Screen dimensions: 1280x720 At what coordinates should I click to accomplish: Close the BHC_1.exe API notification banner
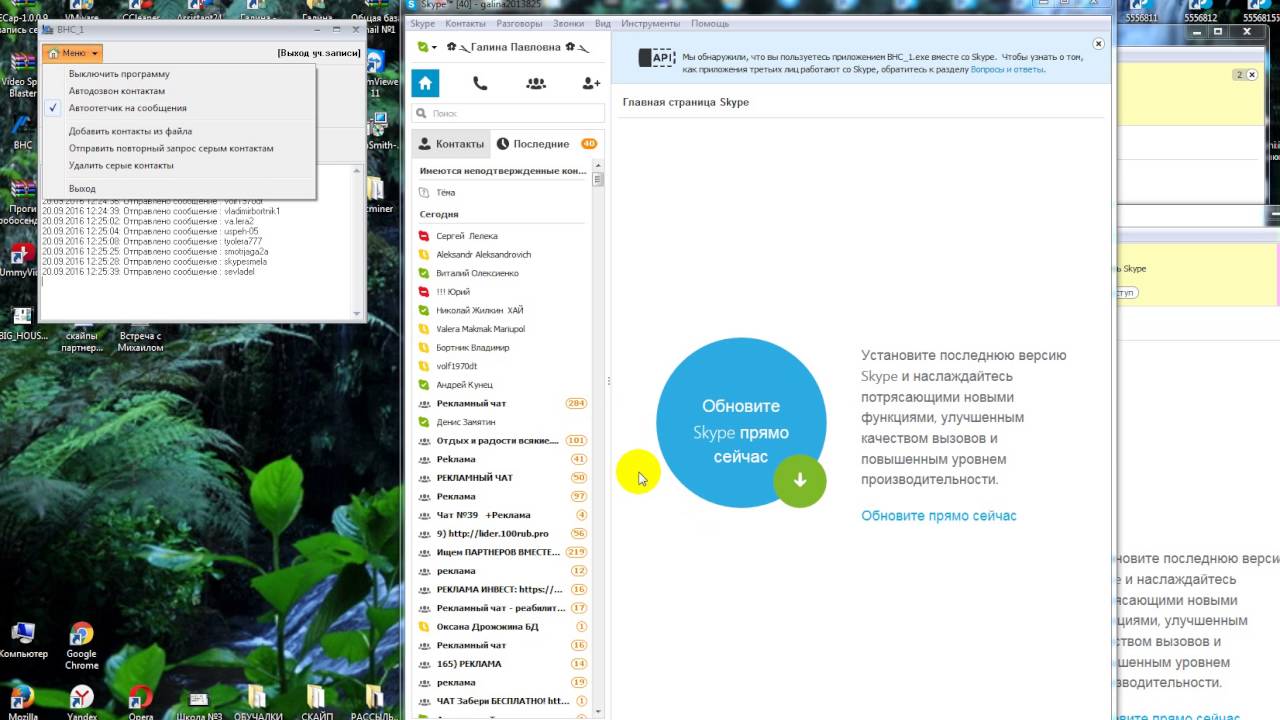tap(1098, 44)
